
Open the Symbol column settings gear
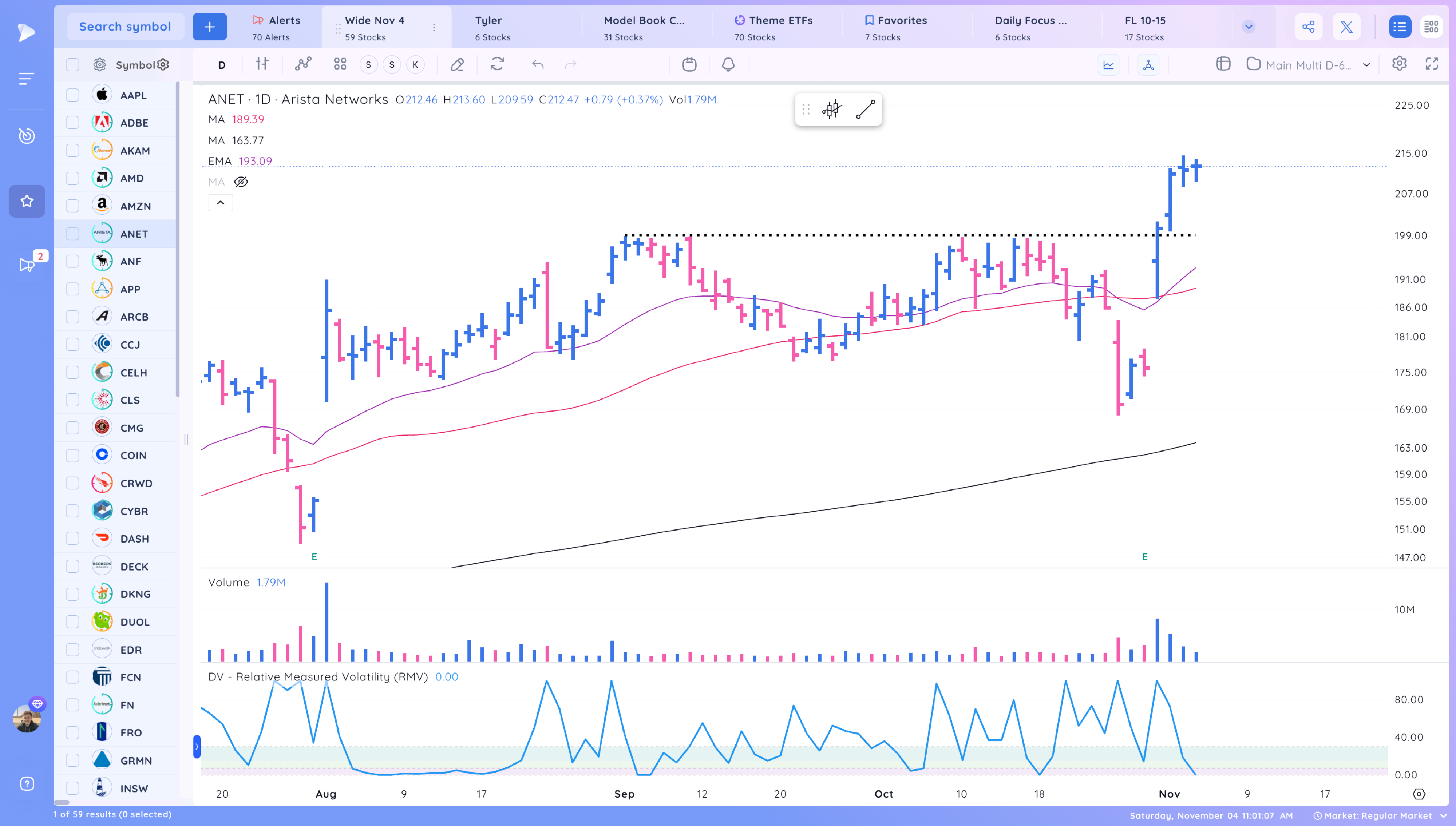click(163, 65)
